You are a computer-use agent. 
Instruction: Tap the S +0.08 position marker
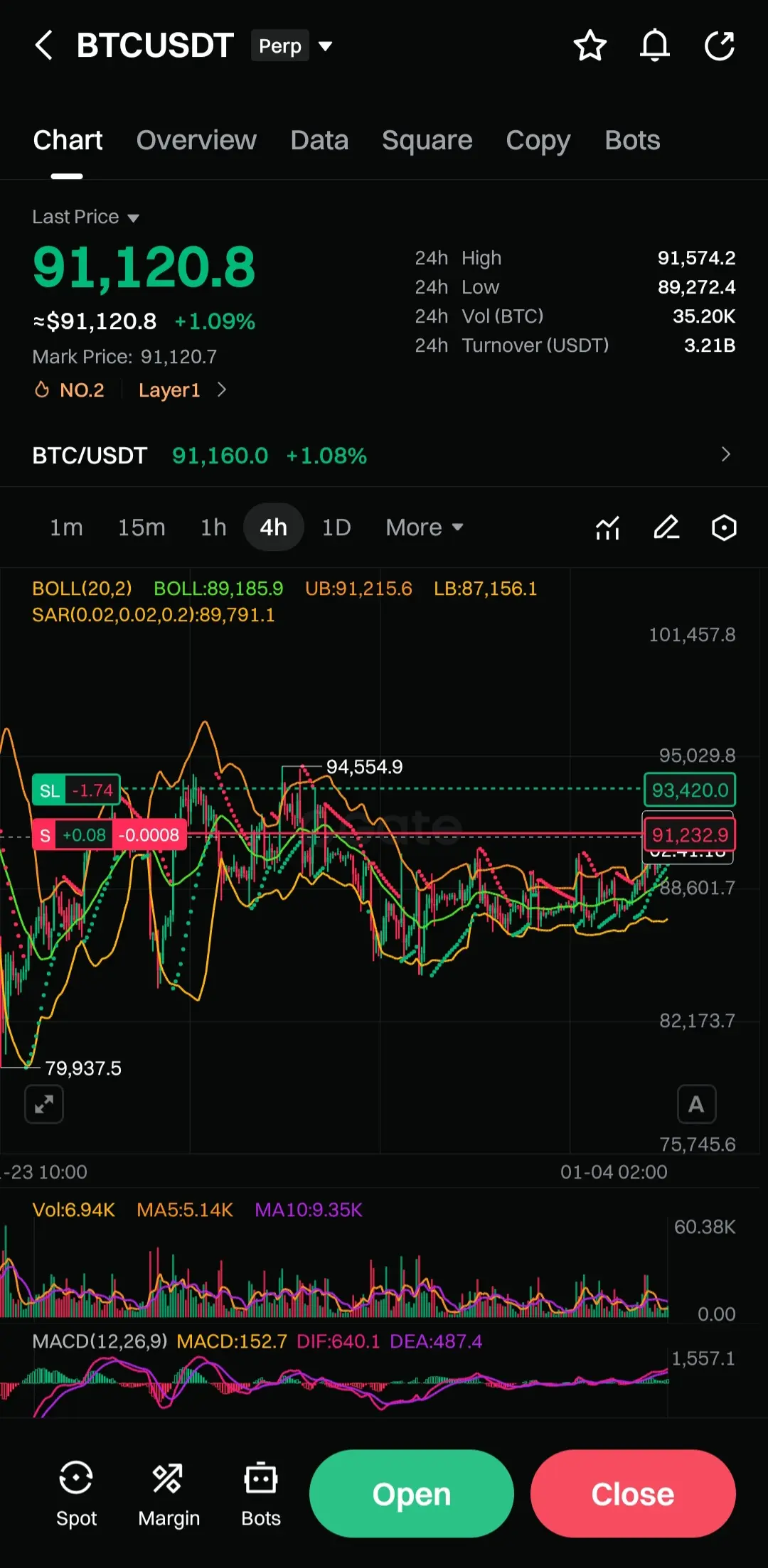109,834
